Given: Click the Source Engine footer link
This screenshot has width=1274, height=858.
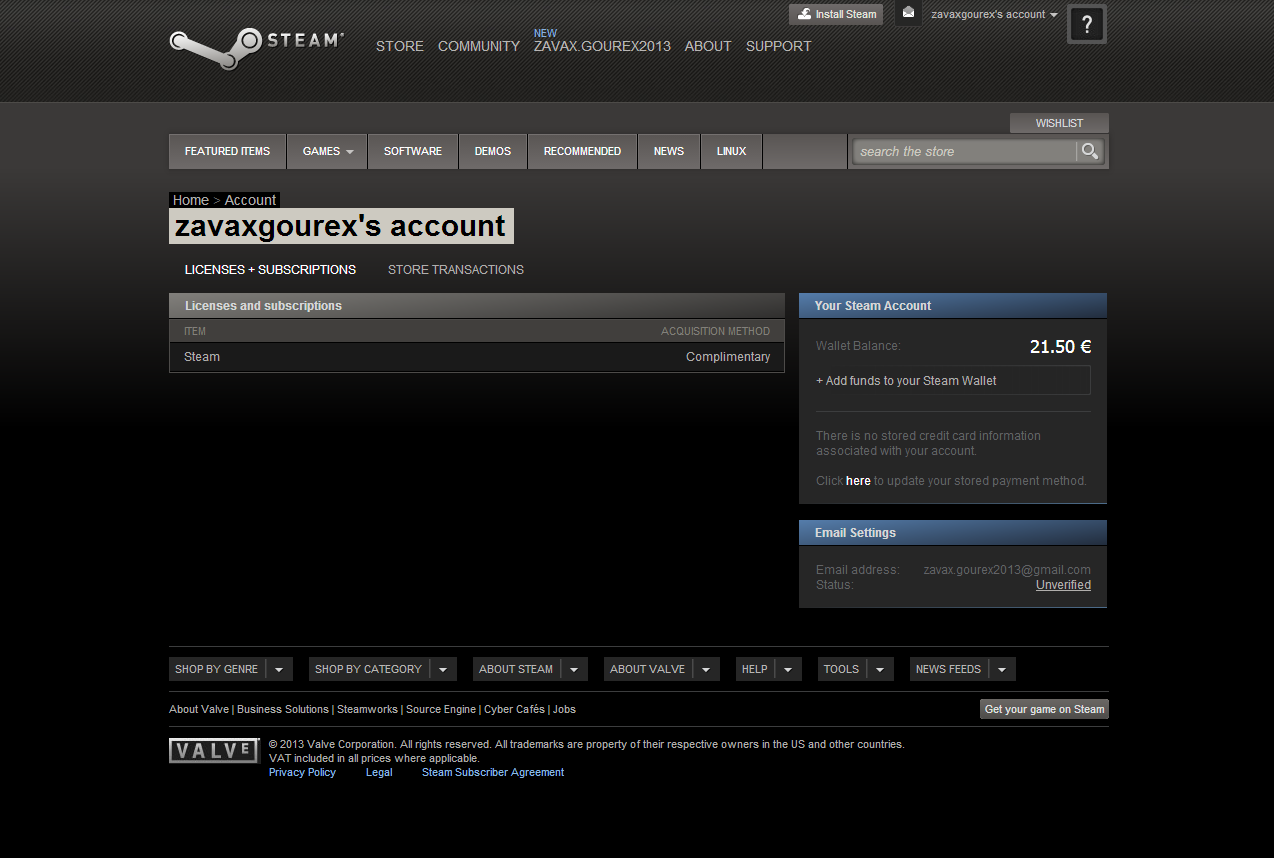Looking at the screenshot, I should (441, 709).
